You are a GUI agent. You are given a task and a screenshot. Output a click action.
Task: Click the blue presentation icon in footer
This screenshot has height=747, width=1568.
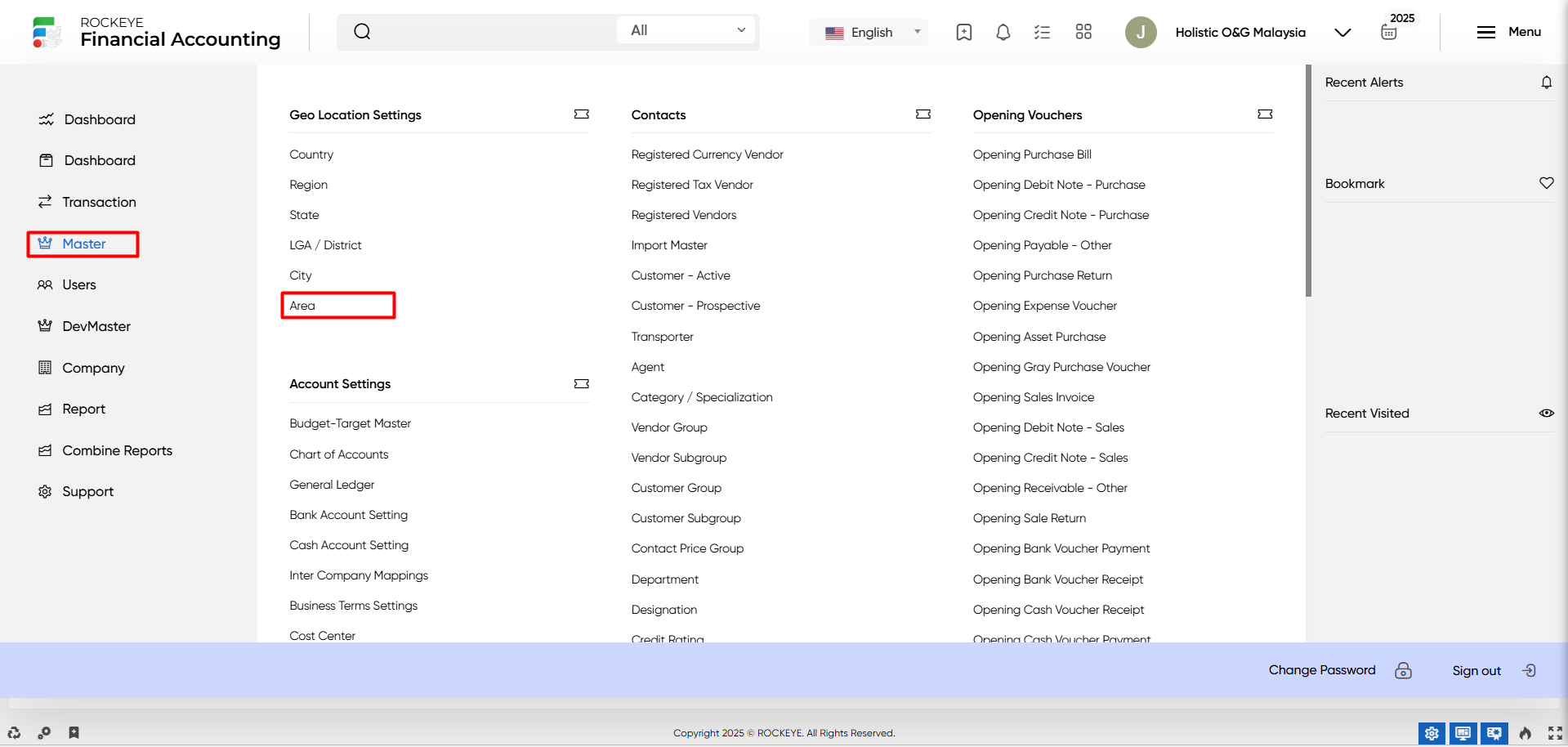1494,733
